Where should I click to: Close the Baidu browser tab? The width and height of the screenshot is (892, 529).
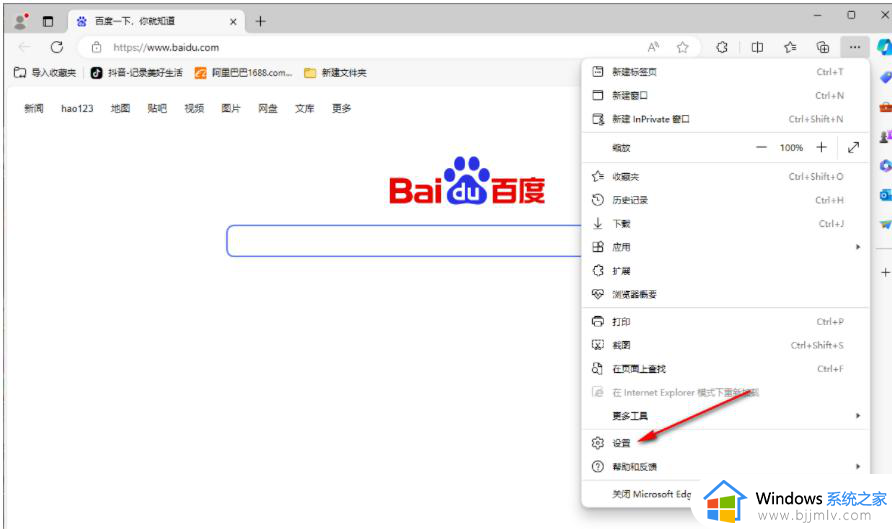[x=233, y=22]
